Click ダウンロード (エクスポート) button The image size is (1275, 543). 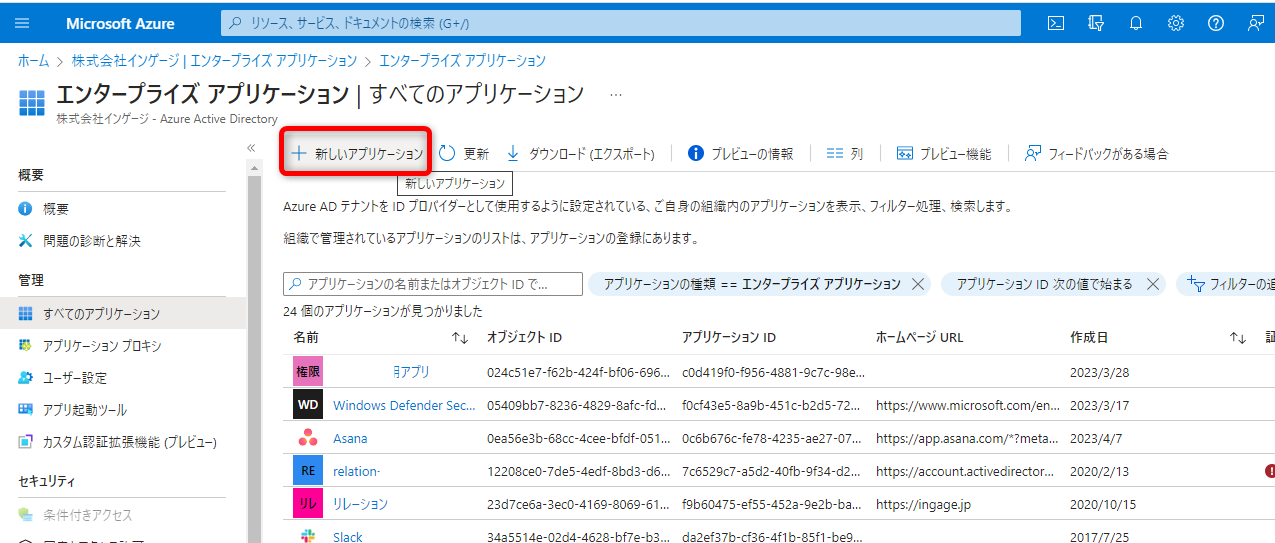[580, 154]
